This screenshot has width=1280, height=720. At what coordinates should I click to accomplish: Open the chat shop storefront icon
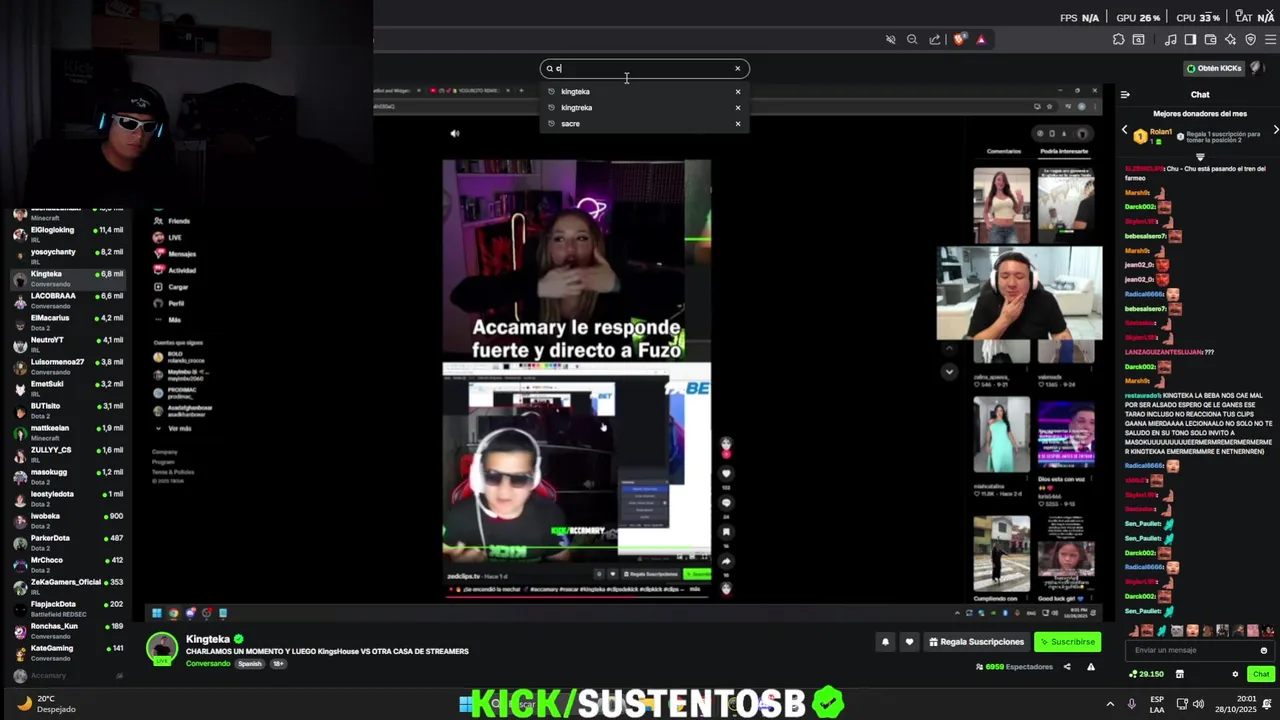pyautogui.click(x=1180, y=674)
